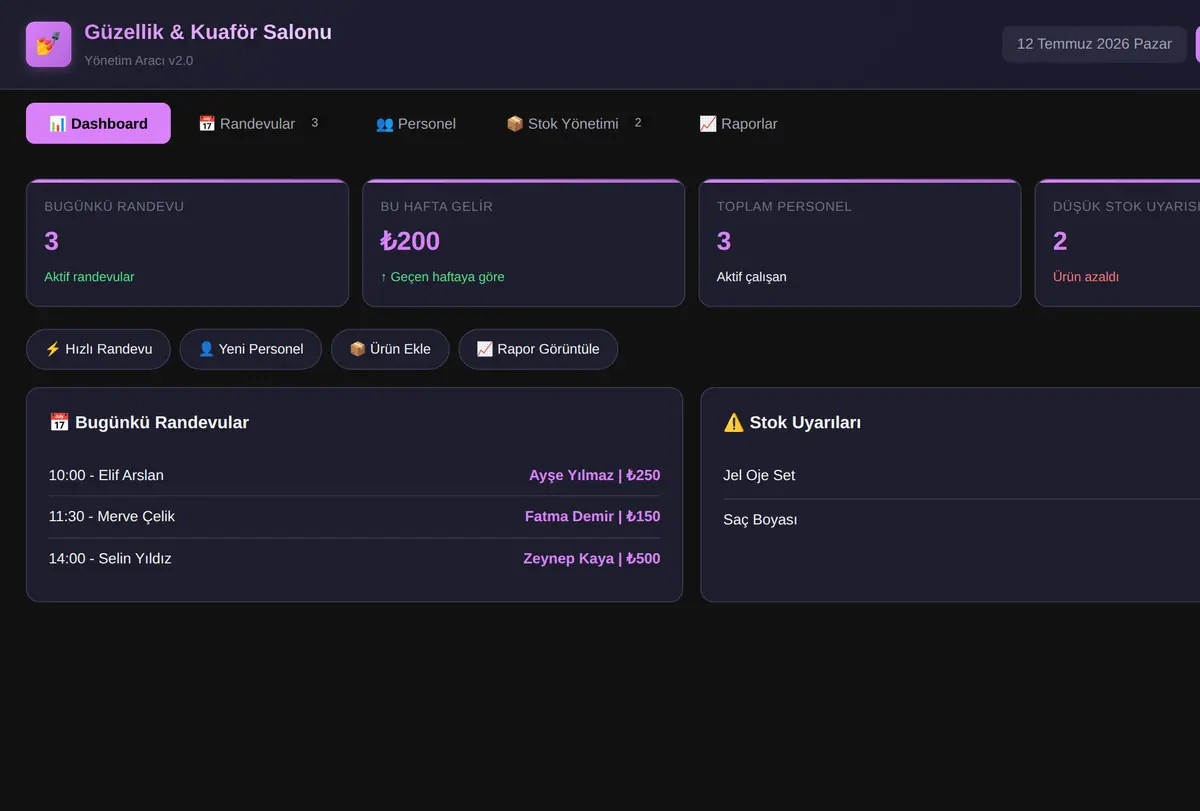Image resolution: width=1200 pixels, height=811 pixels.
Task: Click the Aktif çalışan label
Action: point(752,276)
